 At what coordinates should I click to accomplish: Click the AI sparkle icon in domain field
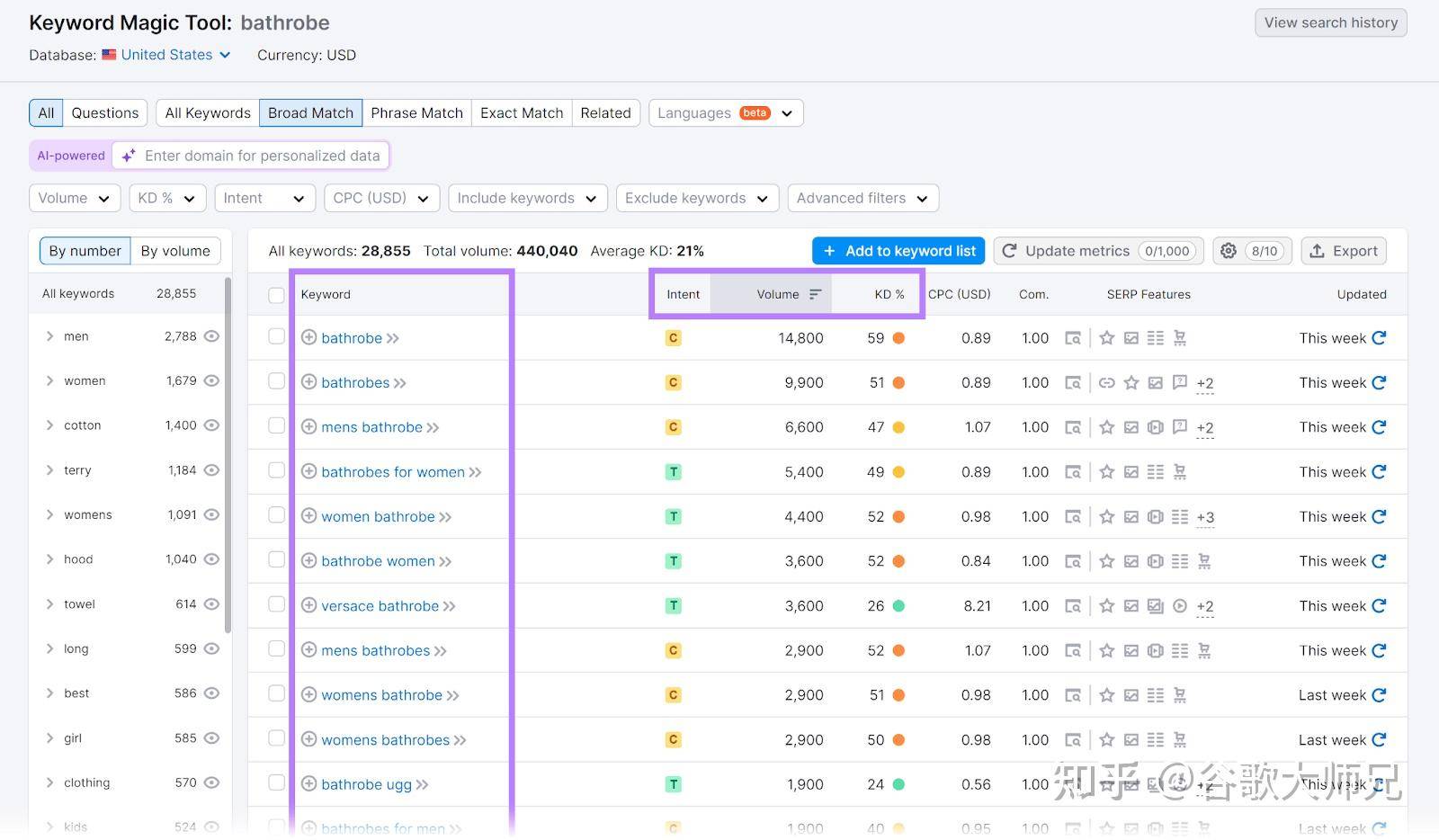point(129,156)
